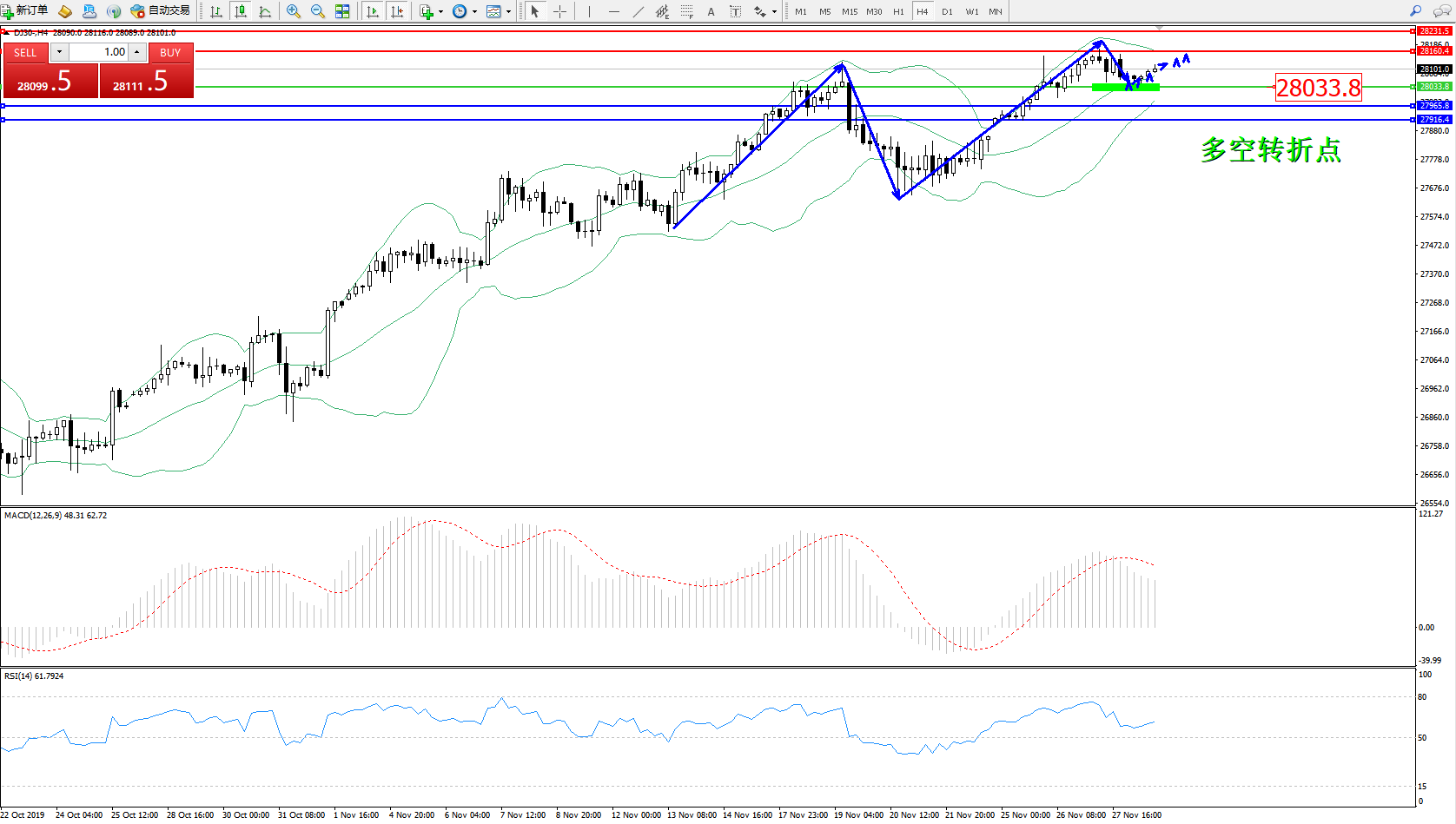Click the green 28033.8 horizontal level line
The width and height of the screenshot is (1456, 824).
click(608, 87)
